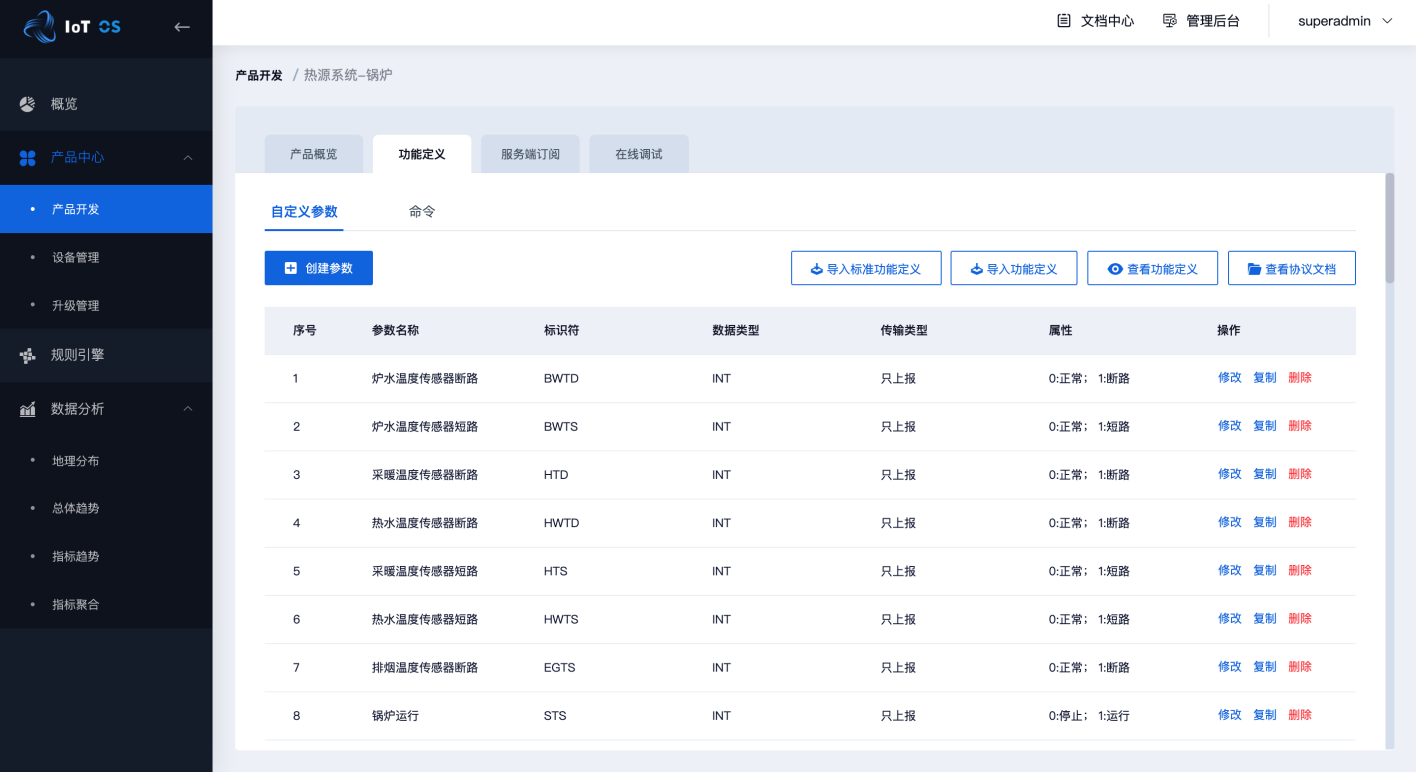
Task: Open 管理后台 from the top bar
Action: point(1201,21)
